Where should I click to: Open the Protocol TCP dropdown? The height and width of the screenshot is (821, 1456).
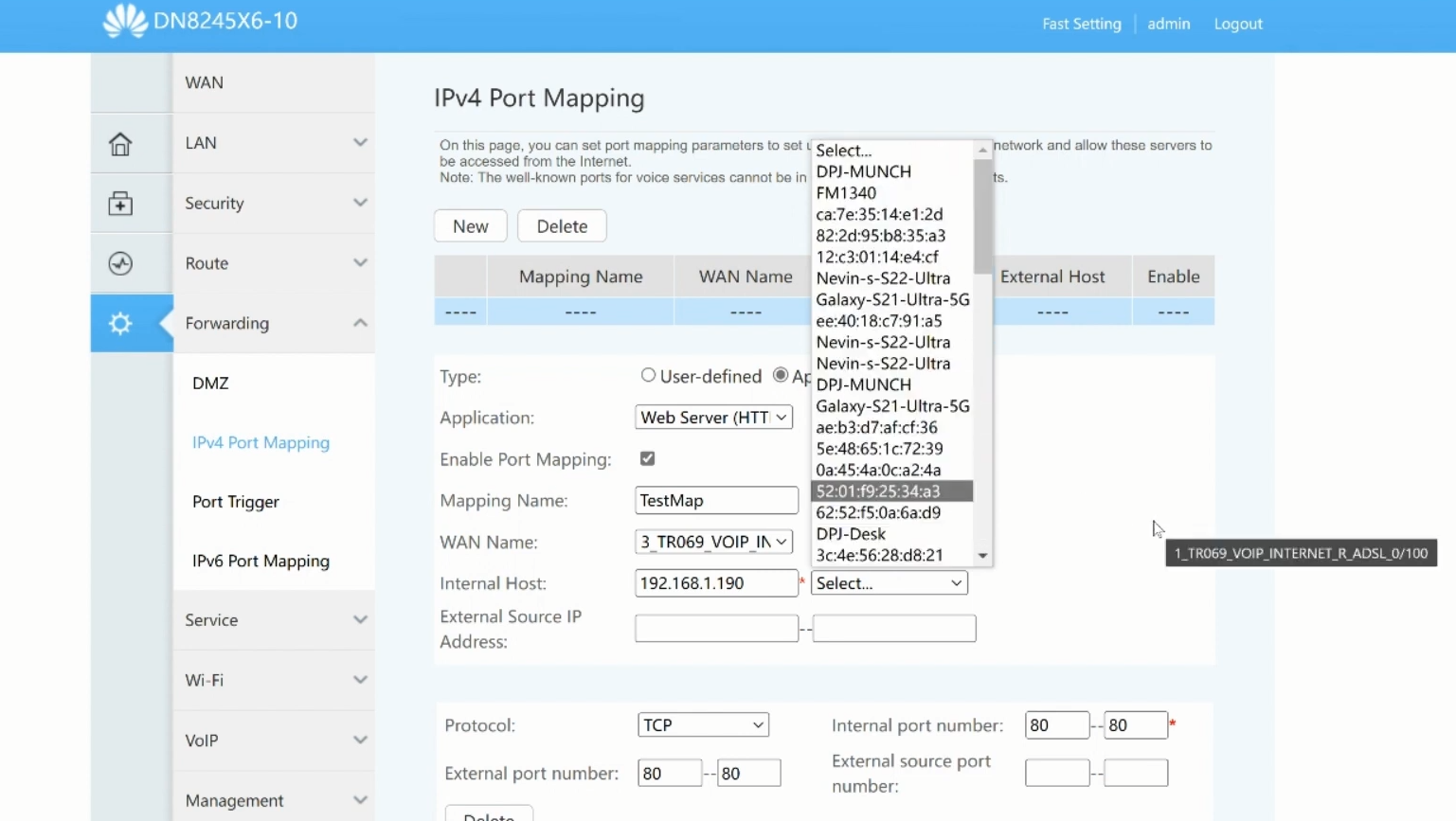[x=703, y=725]
